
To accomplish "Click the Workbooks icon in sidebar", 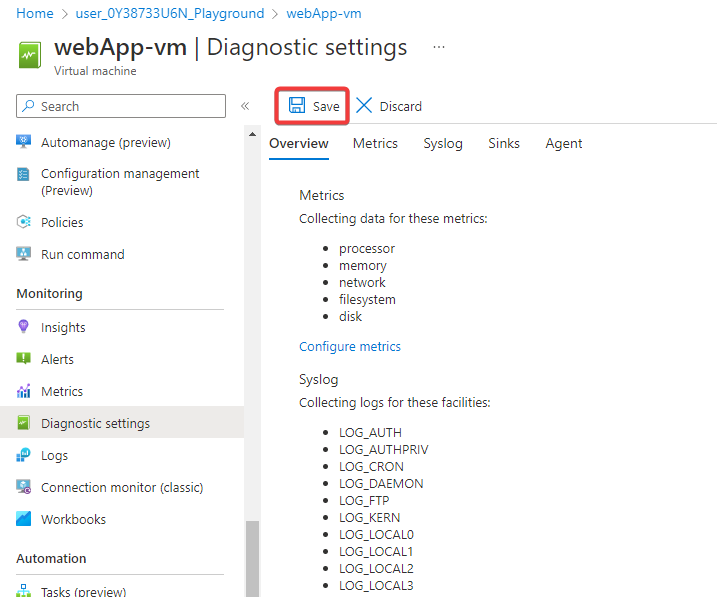I will point(24,519).
